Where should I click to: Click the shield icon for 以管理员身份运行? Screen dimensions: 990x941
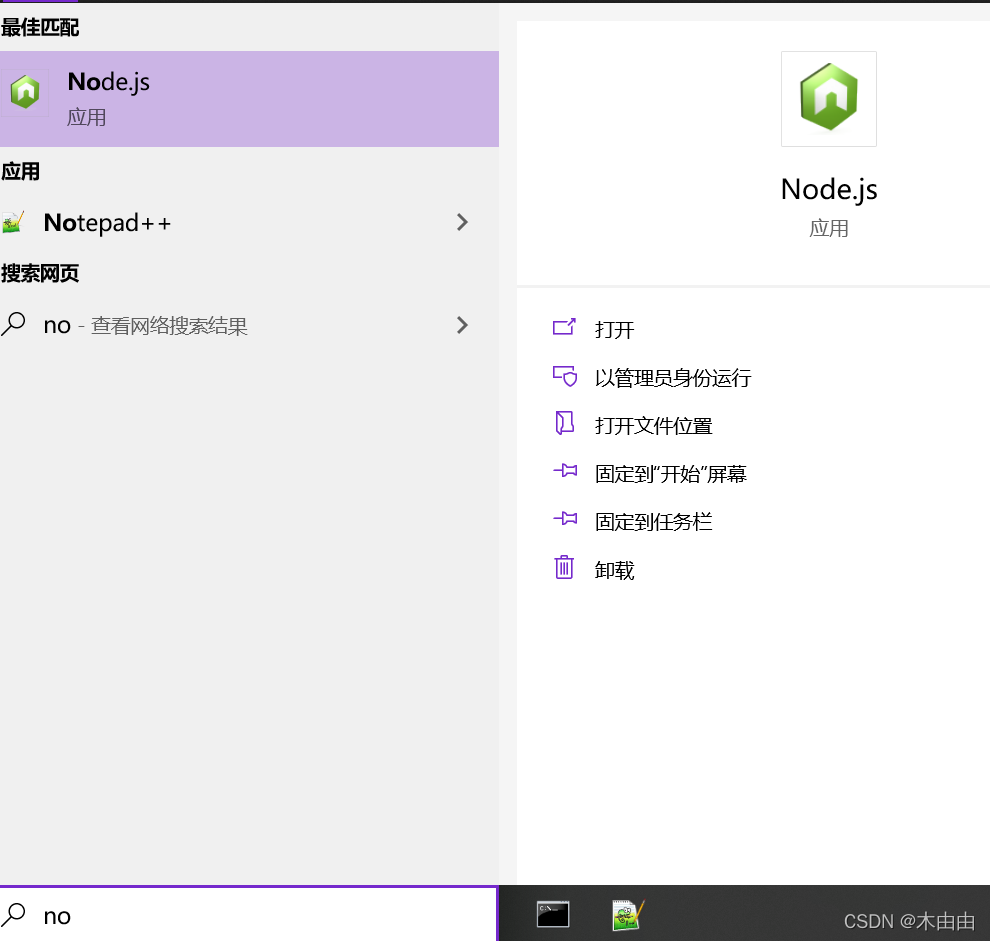[x=566, y=377]
